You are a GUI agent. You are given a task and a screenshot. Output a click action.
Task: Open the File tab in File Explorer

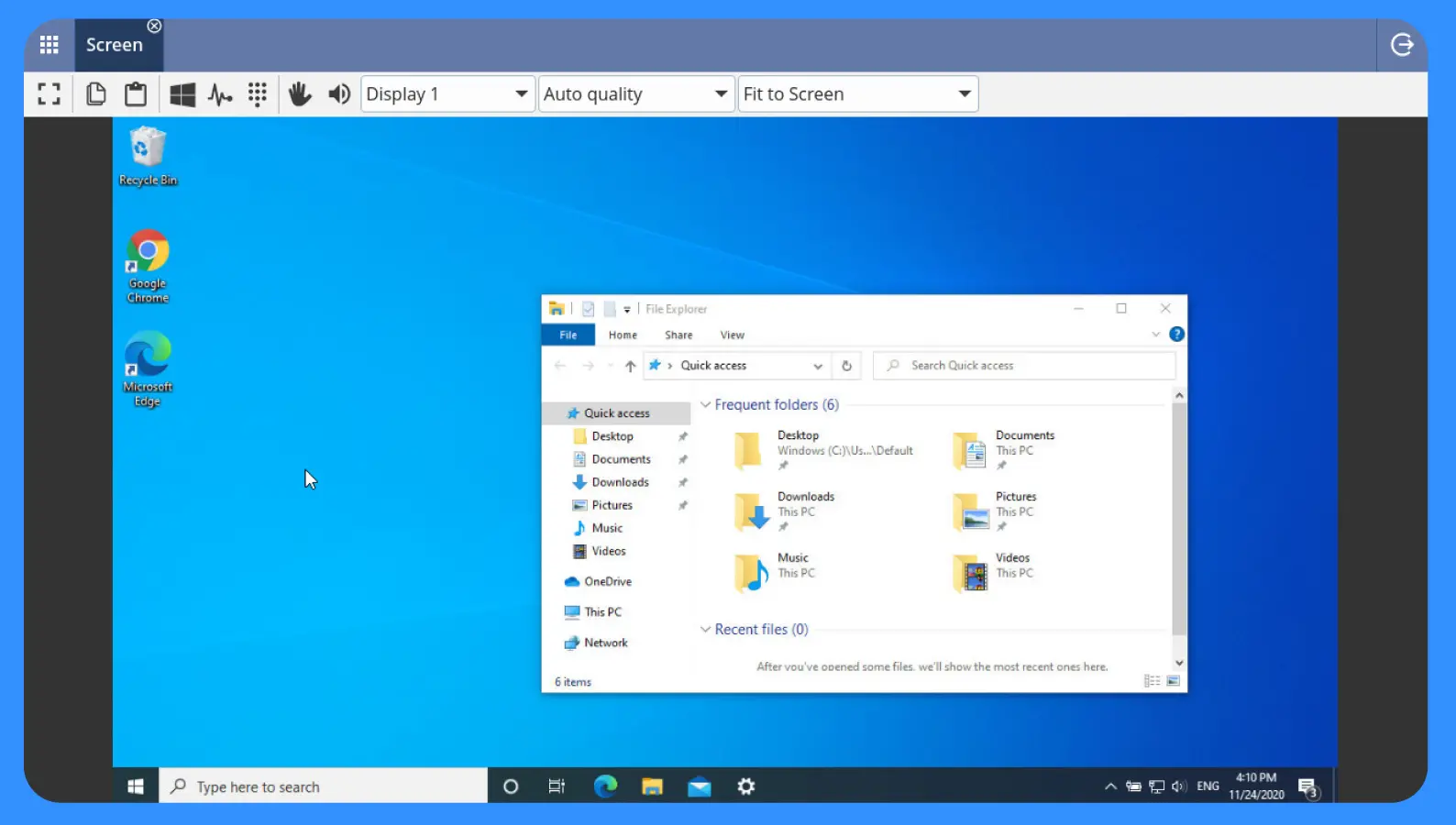568,335
